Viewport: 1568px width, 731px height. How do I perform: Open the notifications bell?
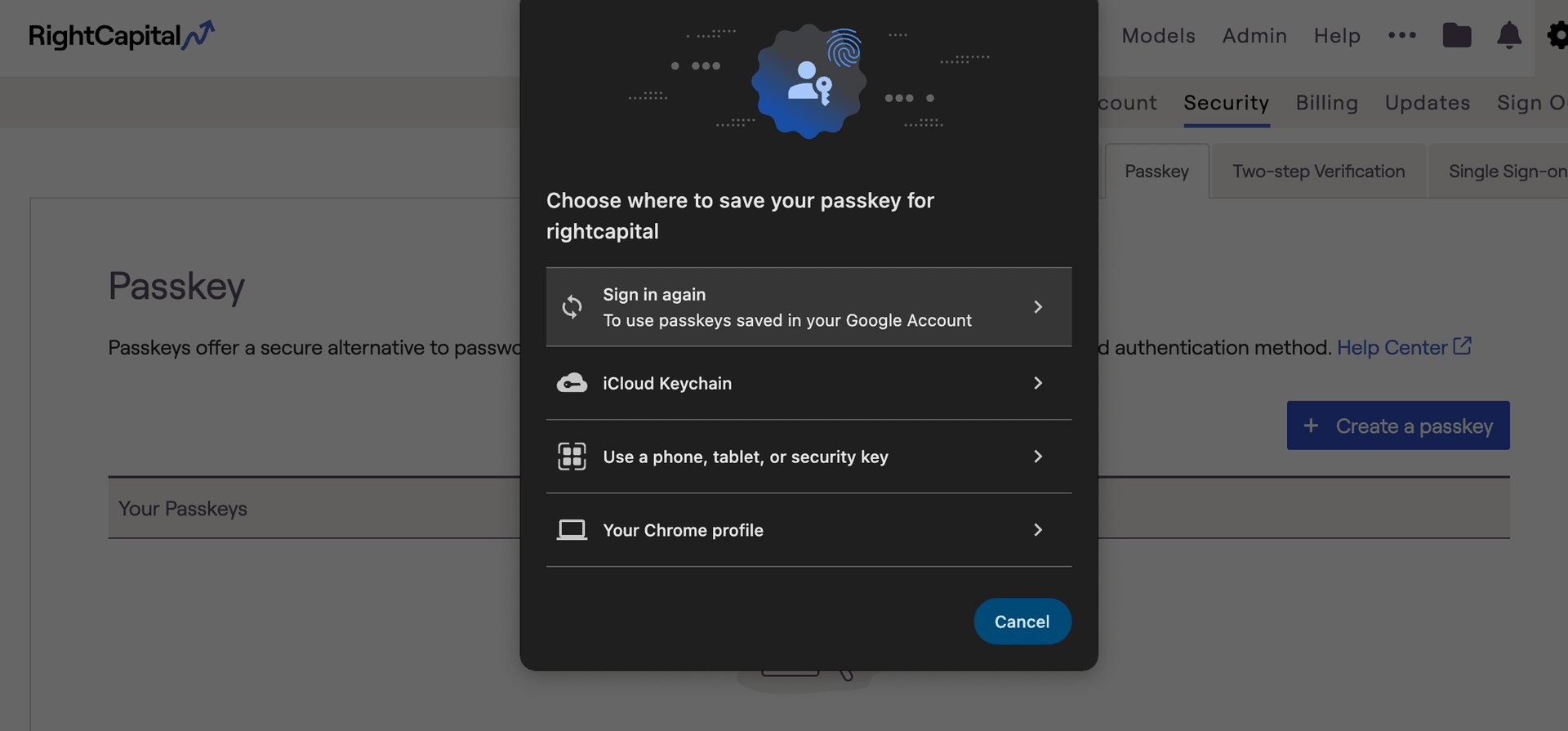(1508, 35)
